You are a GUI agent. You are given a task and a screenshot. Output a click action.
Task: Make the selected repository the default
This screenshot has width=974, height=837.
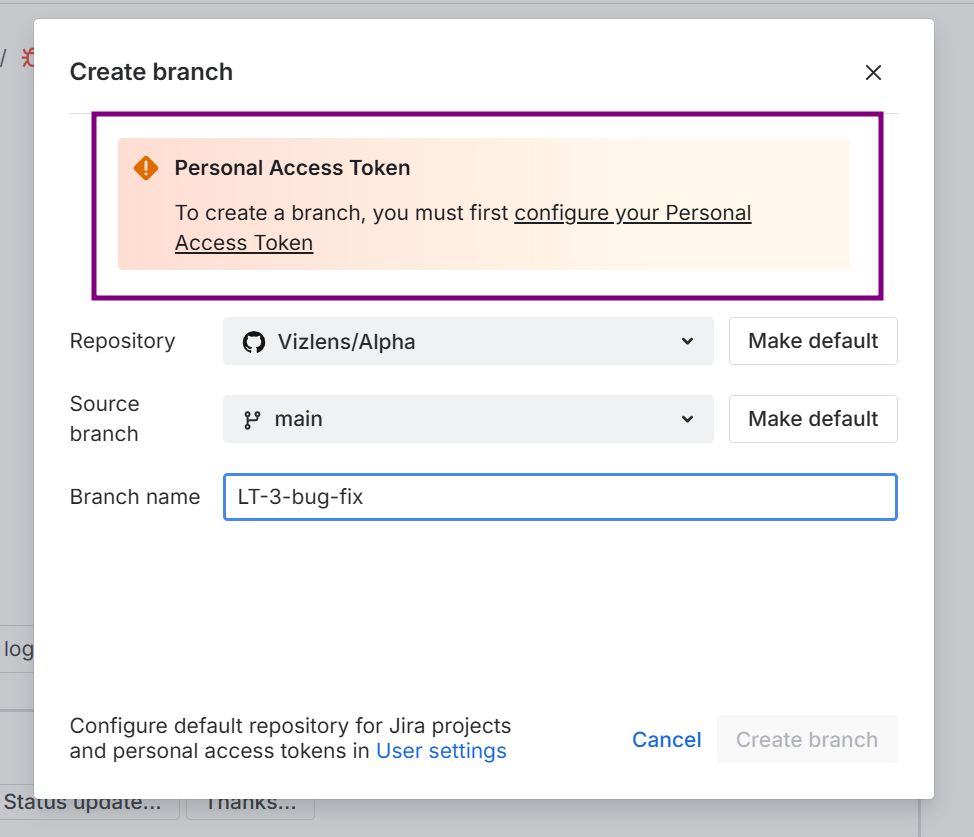coord(812,341)
